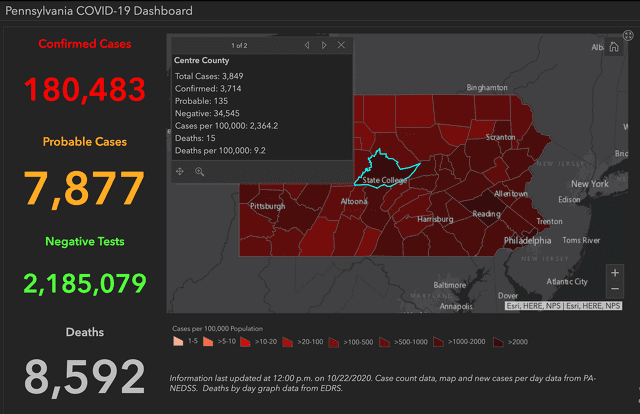This screenshot has width=640, height=414.
Task: Click Philadelphia on the map
Action: pos(527,240)
